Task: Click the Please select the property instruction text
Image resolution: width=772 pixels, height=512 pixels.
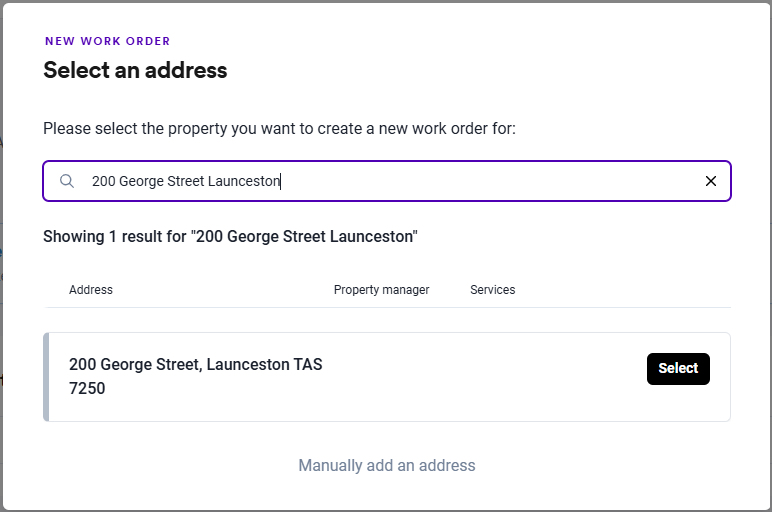Action: [x=279, y=129]
